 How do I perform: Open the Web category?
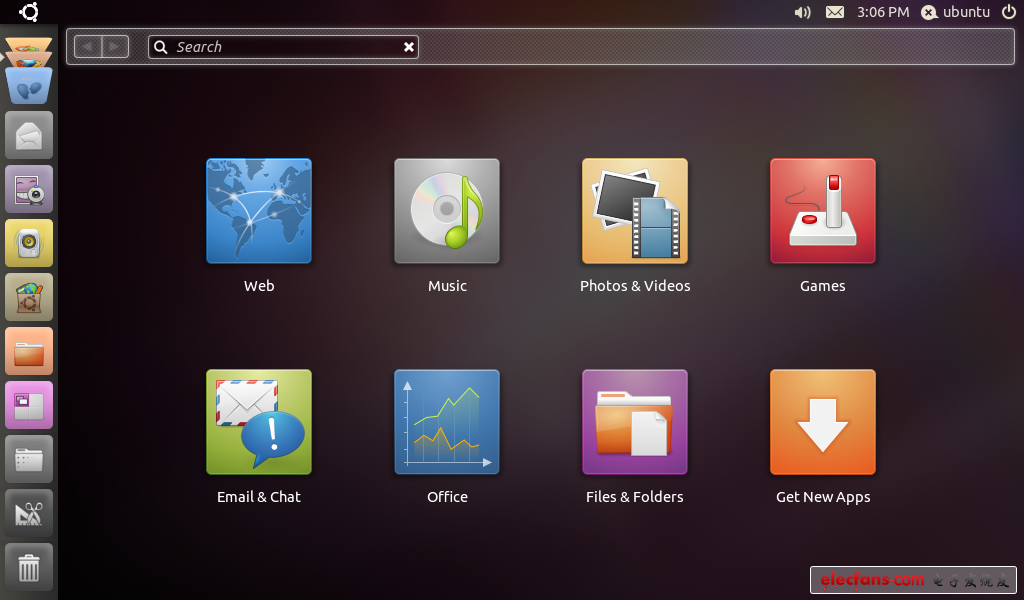[259, 211]
